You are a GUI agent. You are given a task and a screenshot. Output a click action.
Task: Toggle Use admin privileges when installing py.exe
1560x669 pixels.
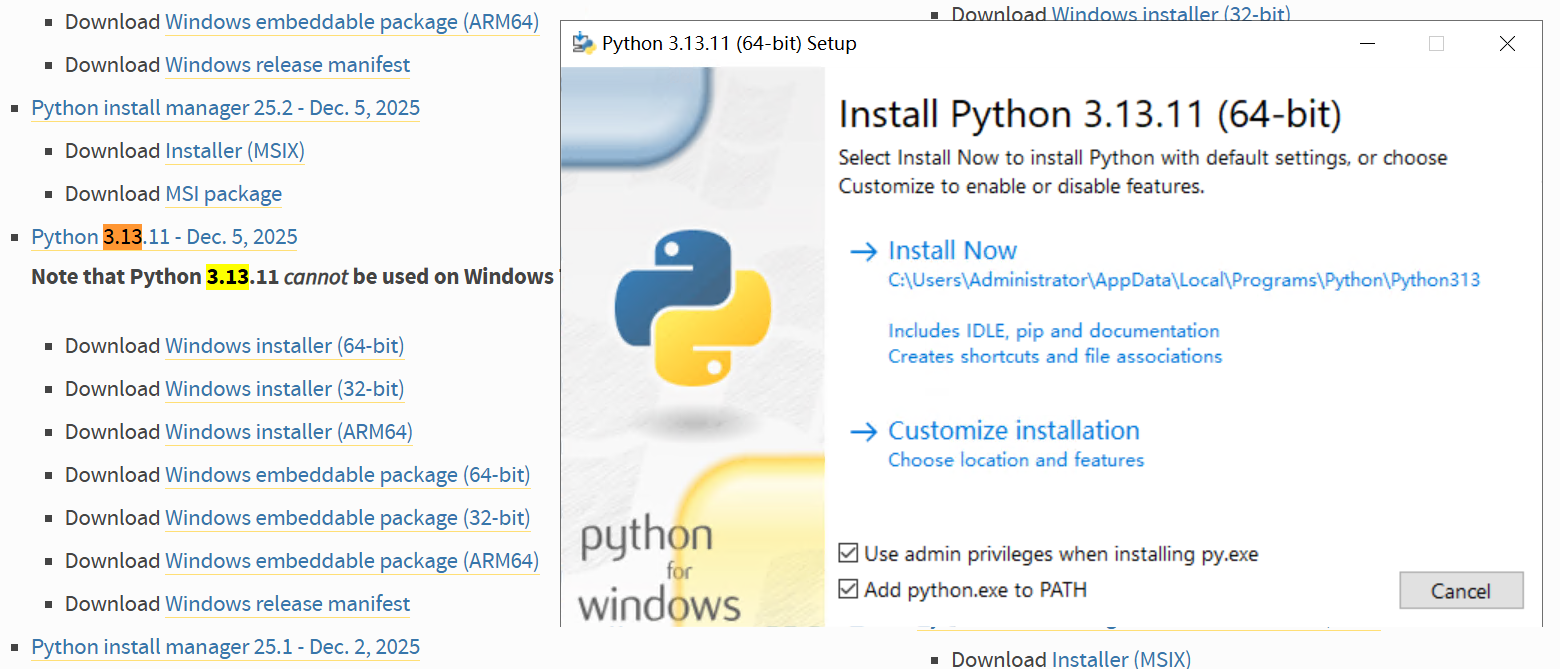coord(849,553)
